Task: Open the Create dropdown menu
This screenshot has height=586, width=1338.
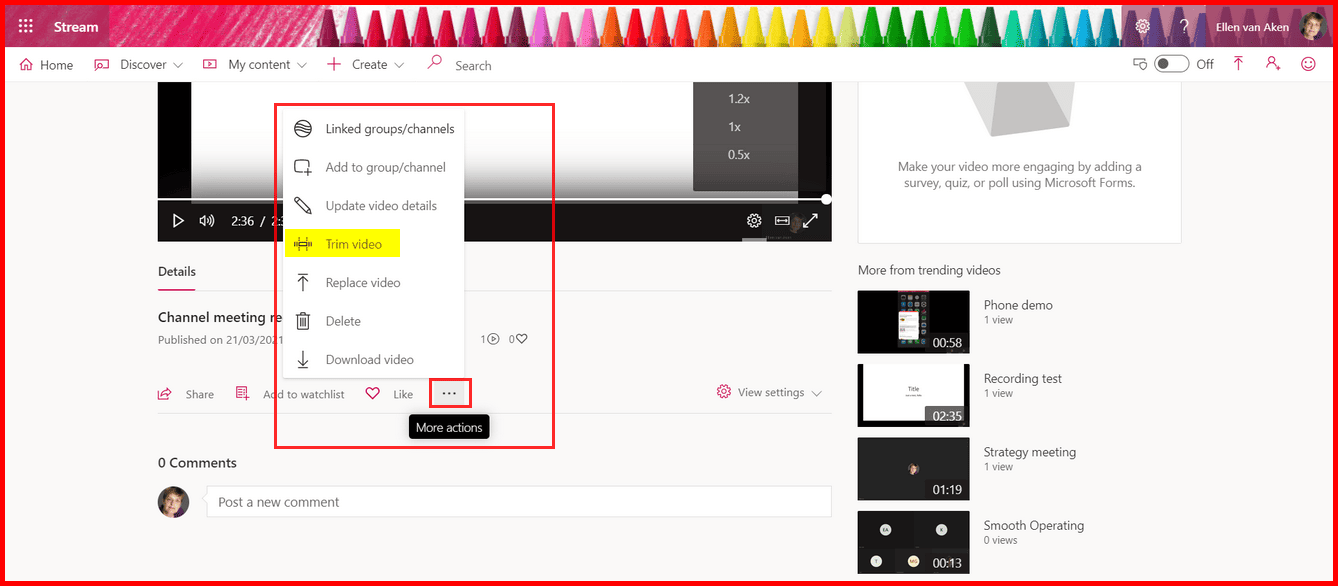Action: point(365,65)
